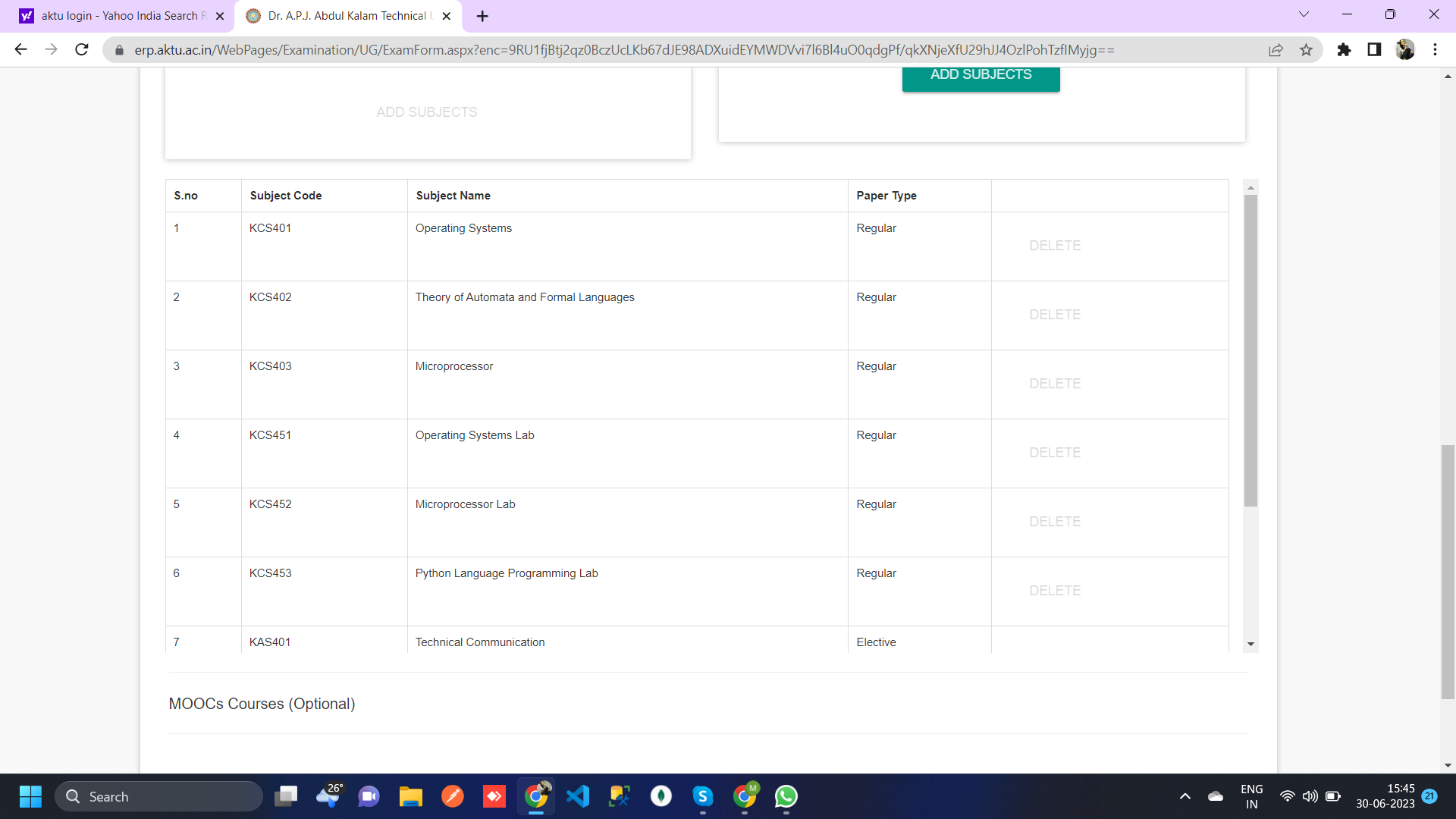The height and width of the screenshot is (819, 1456).
Task: Open File Explorer in taskbar
Action: click(410, 796)
